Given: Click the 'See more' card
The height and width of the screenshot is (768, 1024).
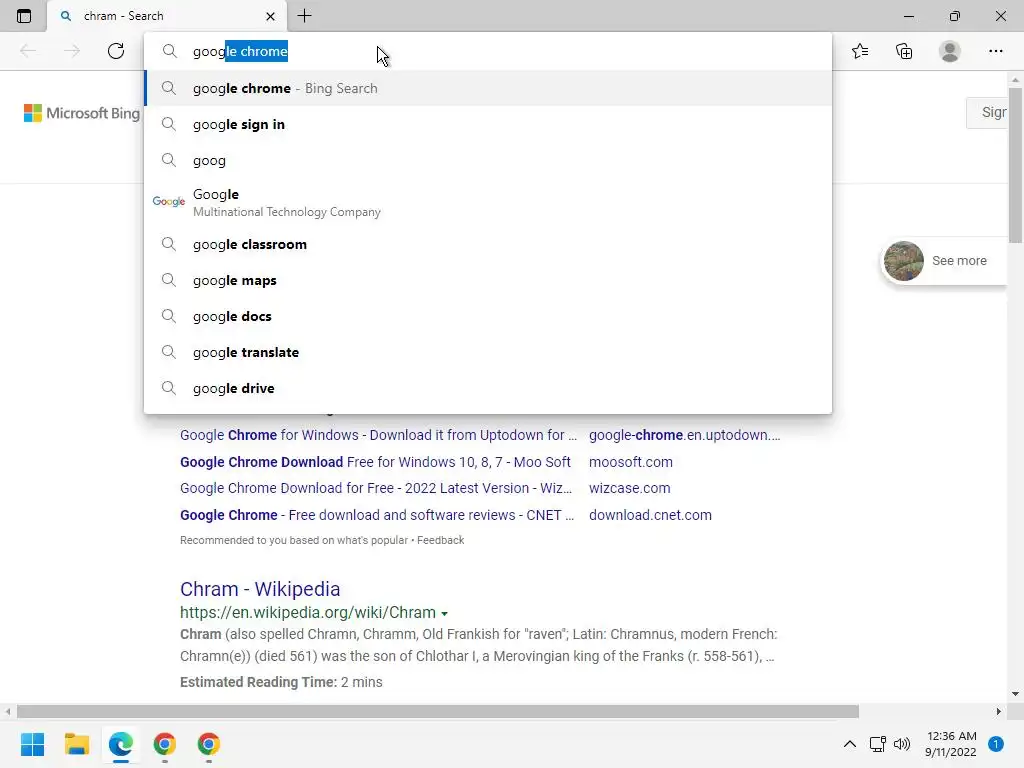Looking at the screenshot, I should pos(944,261).
